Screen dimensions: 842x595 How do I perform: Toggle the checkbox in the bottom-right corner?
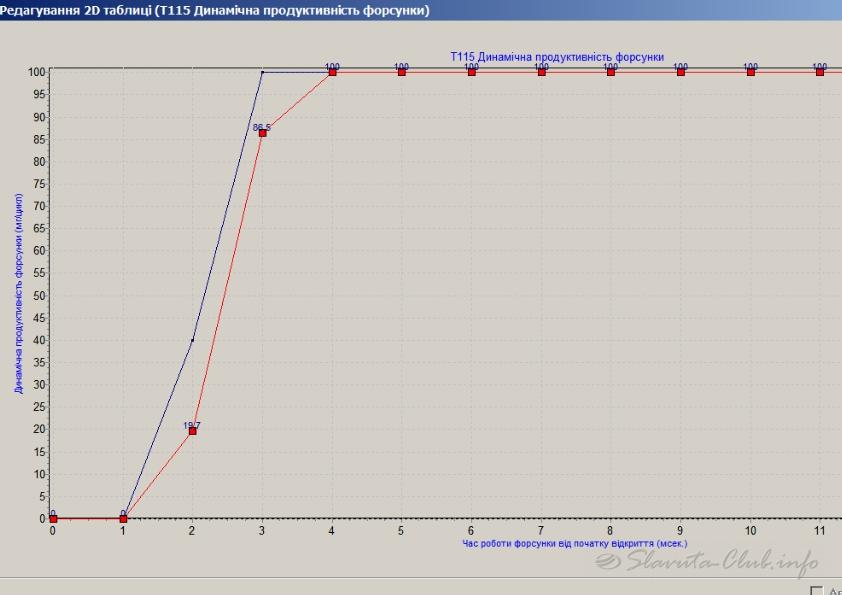[x=817, y=591]
